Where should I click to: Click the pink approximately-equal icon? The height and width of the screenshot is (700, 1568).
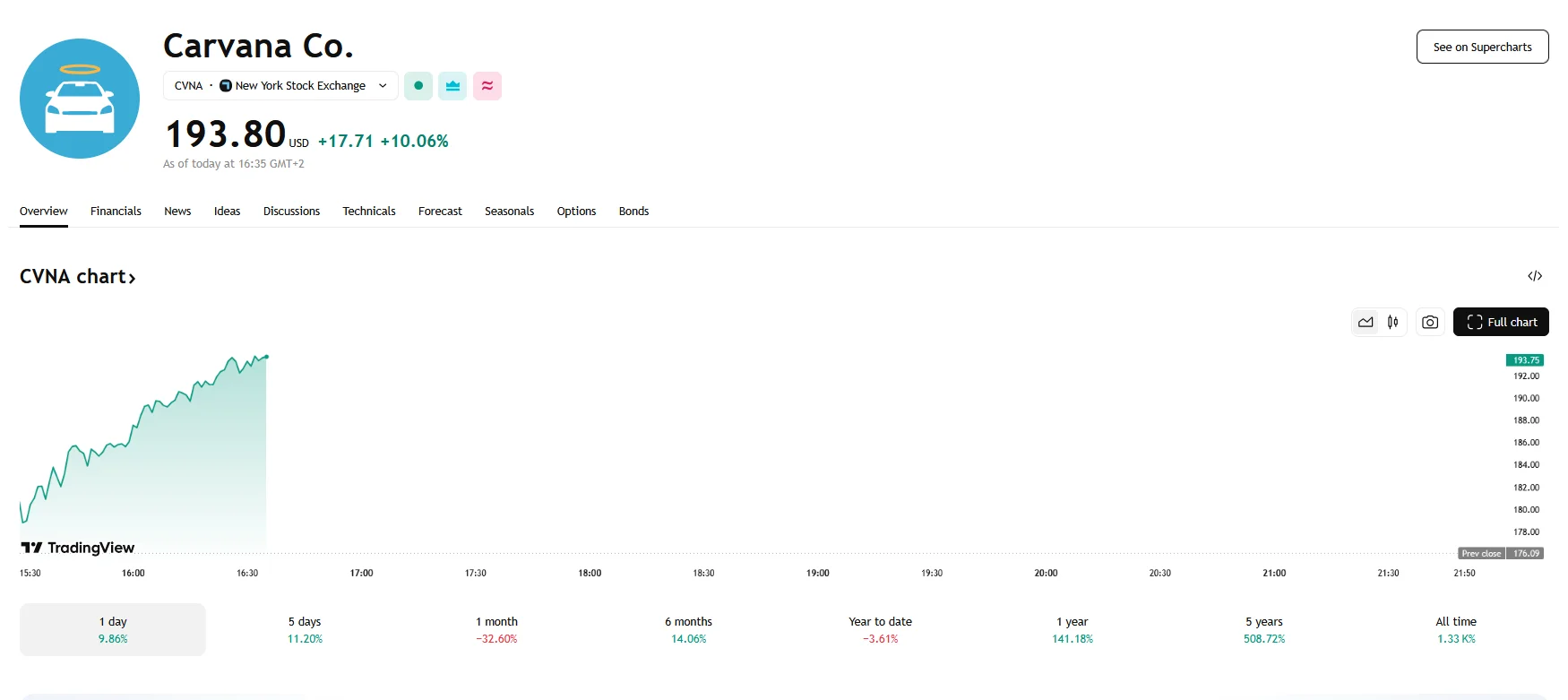click(x=487, y=86)
